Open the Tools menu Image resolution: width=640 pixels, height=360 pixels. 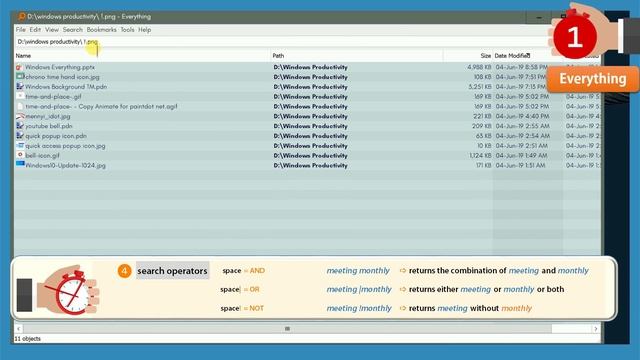point(127,30)
